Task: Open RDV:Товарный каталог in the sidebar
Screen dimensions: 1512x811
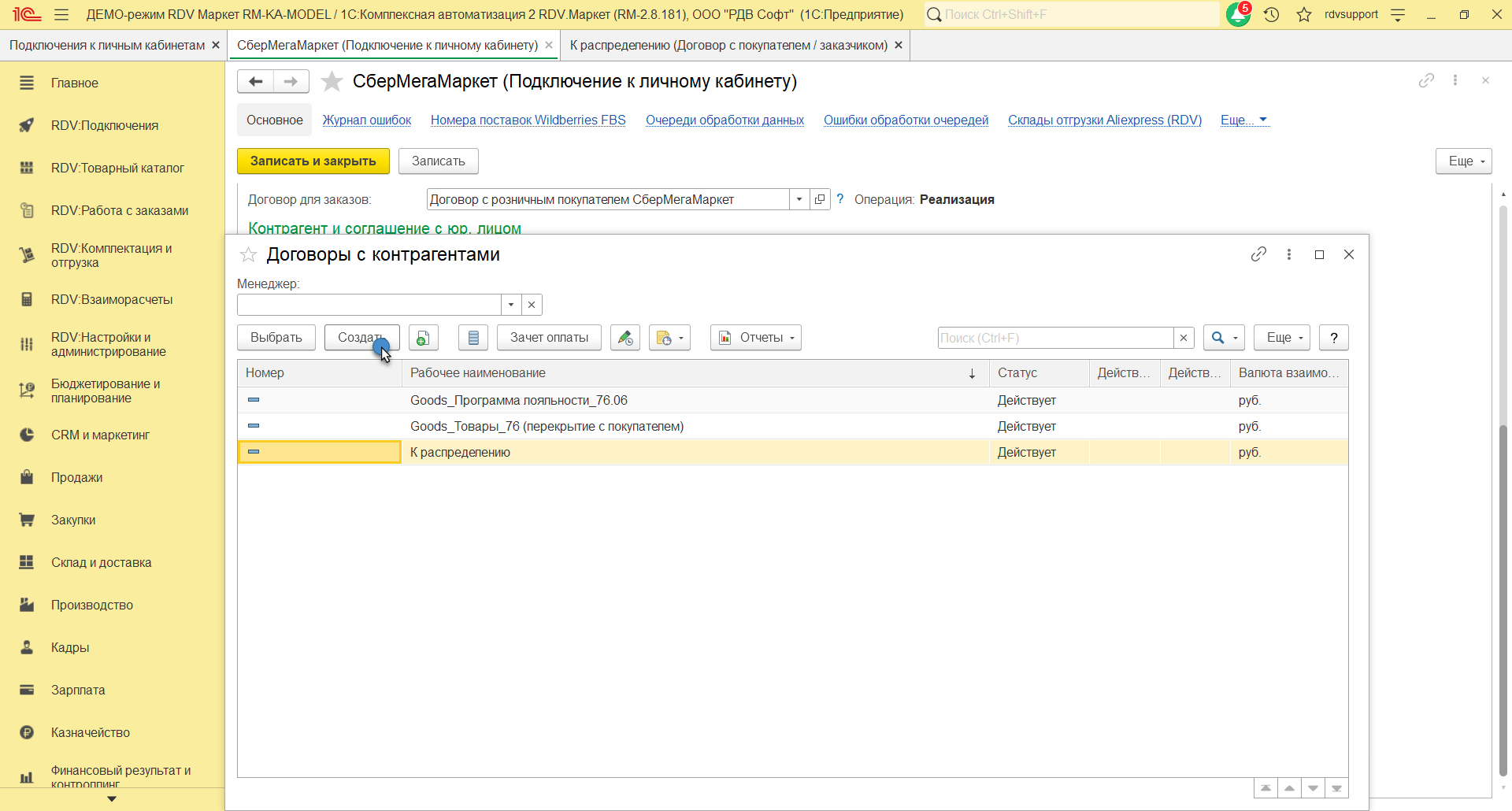Action: (117, 168)
